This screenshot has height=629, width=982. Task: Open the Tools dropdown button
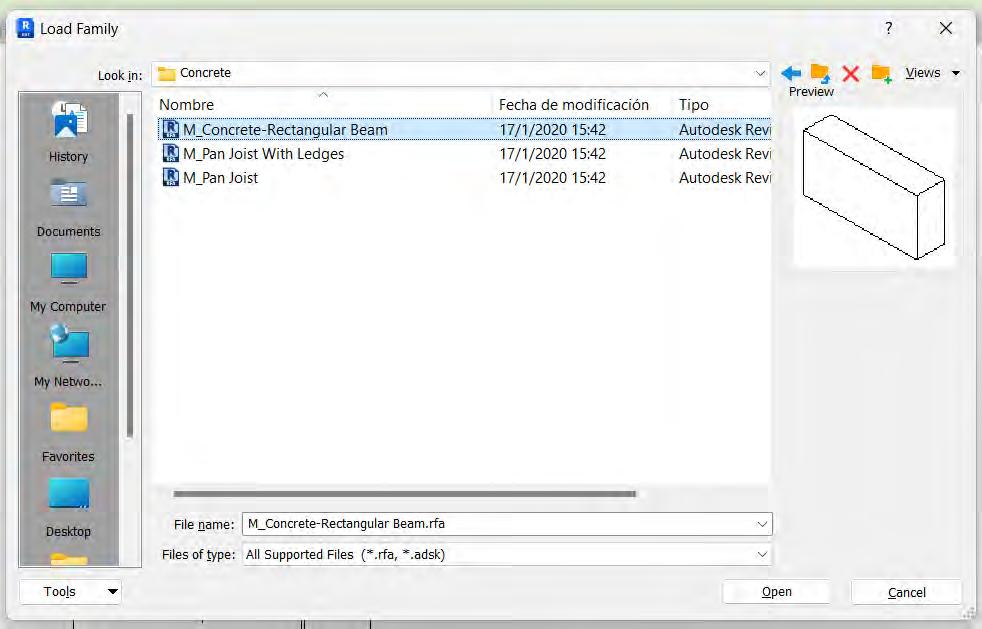70,591
